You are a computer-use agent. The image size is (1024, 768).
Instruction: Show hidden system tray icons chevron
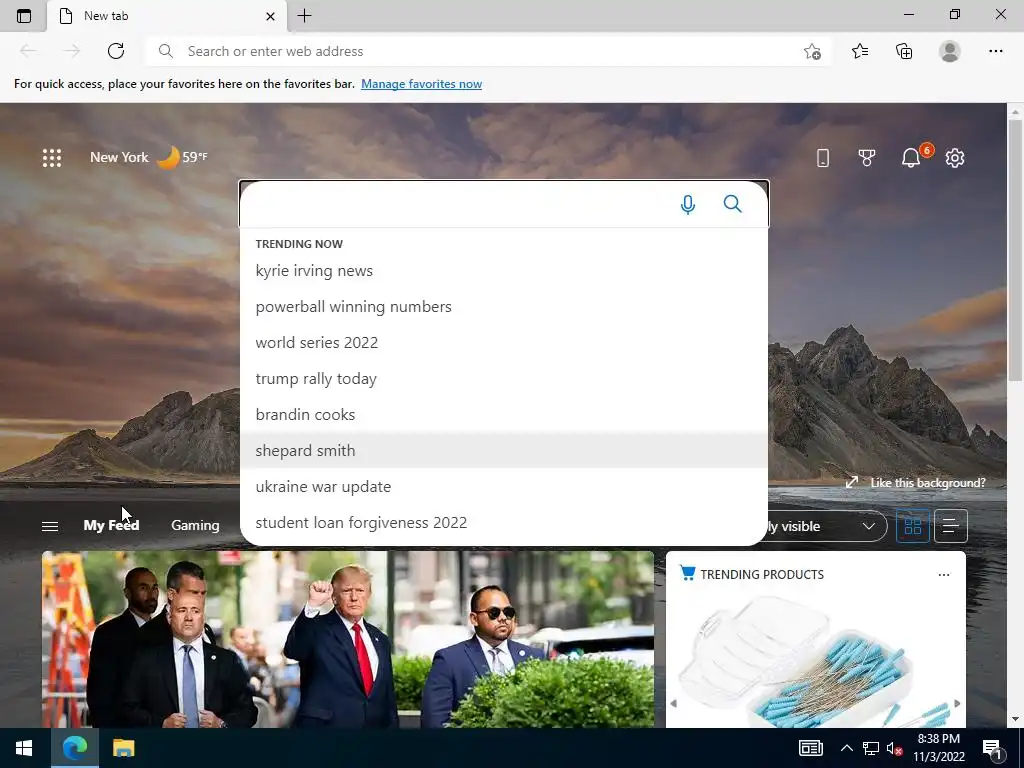[846, 748]
